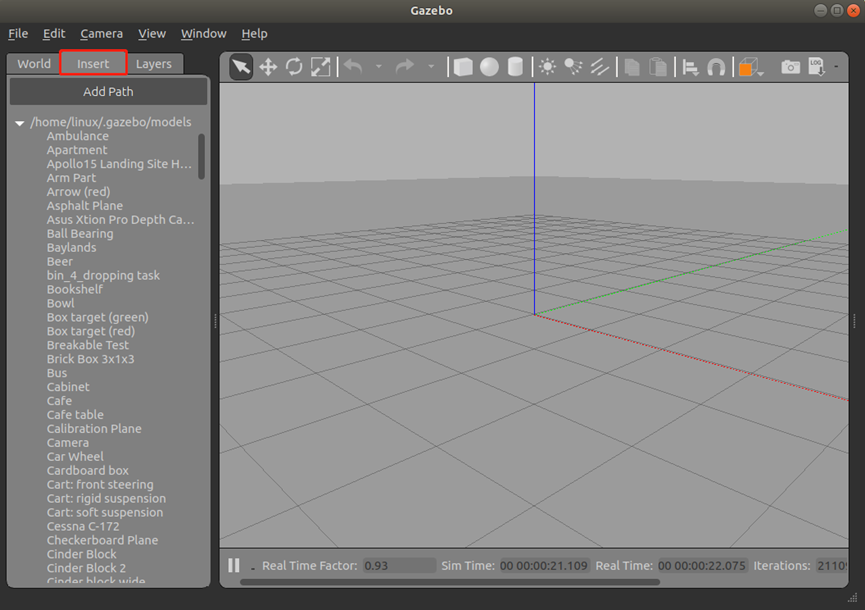Select the Cafe table model
Image resolution: width=865 pixels, height=610 pixels.
coord(75,415)
